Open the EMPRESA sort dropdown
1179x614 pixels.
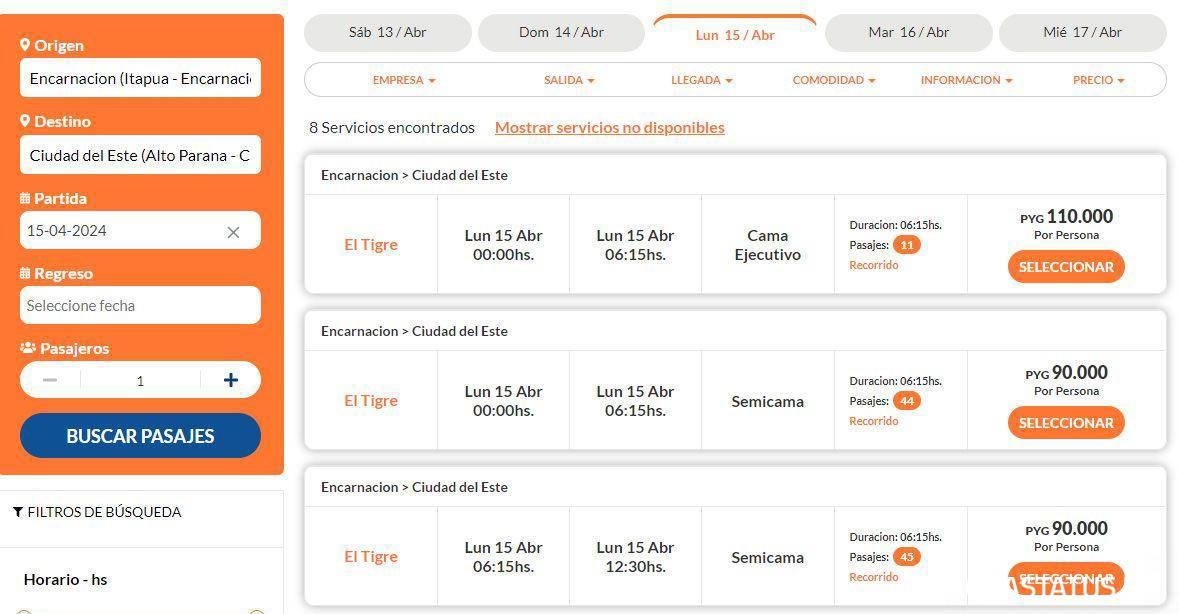click(404, 80)
